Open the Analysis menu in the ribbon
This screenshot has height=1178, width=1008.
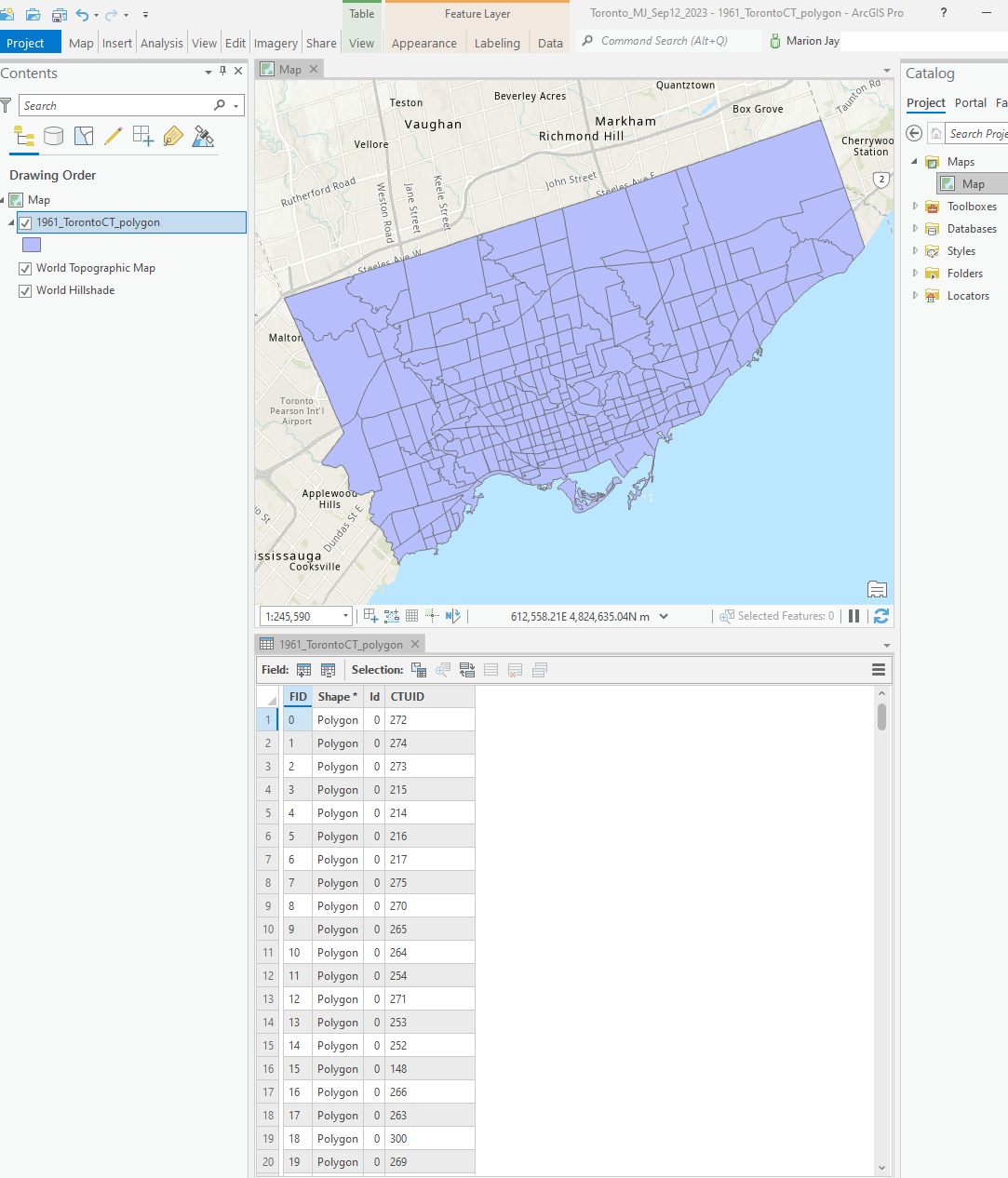[162, 42]
